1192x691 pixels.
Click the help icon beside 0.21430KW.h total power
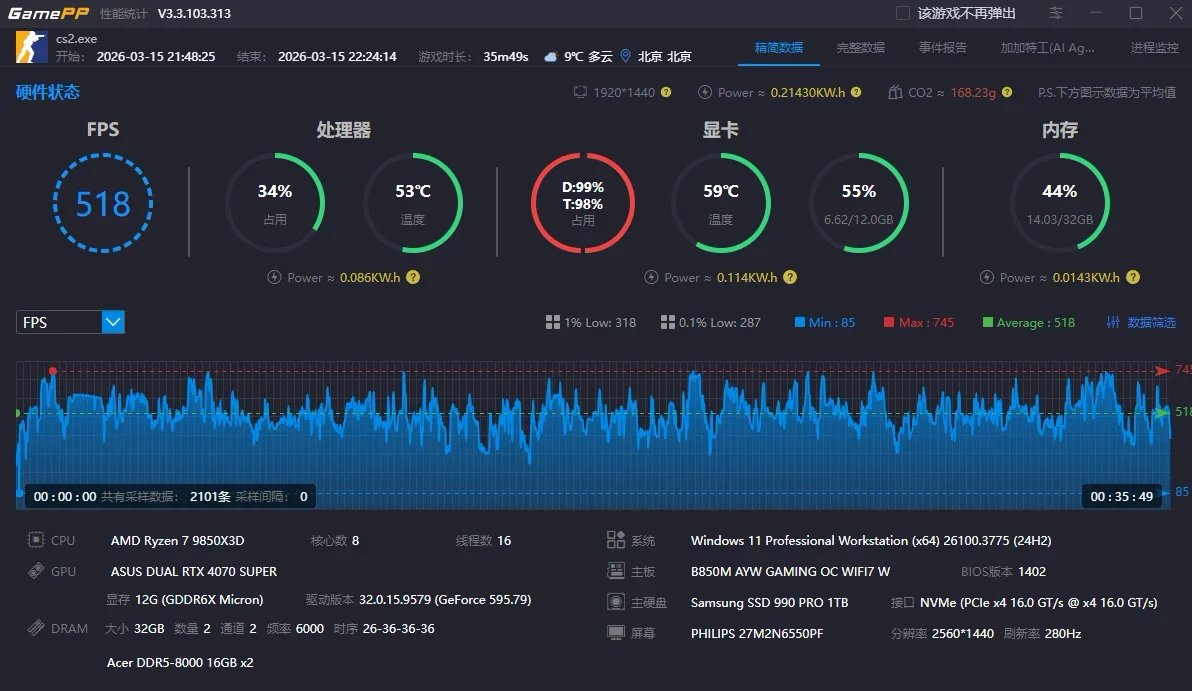pyautogui.click(x=856, y=92)
